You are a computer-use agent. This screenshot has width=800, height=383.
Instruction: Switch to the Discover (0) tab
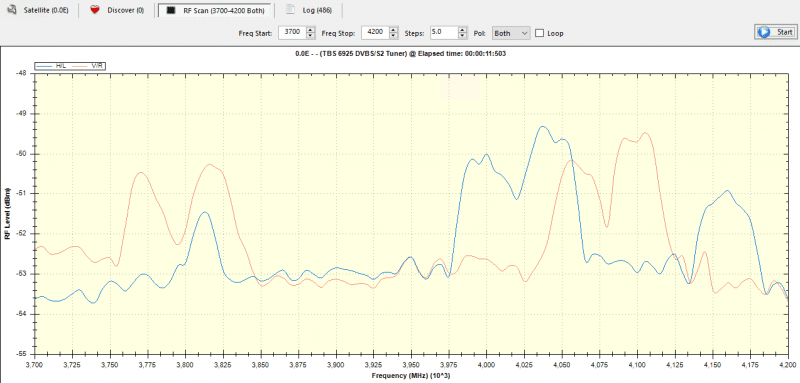pyautogui.click(x=117, y=10)
